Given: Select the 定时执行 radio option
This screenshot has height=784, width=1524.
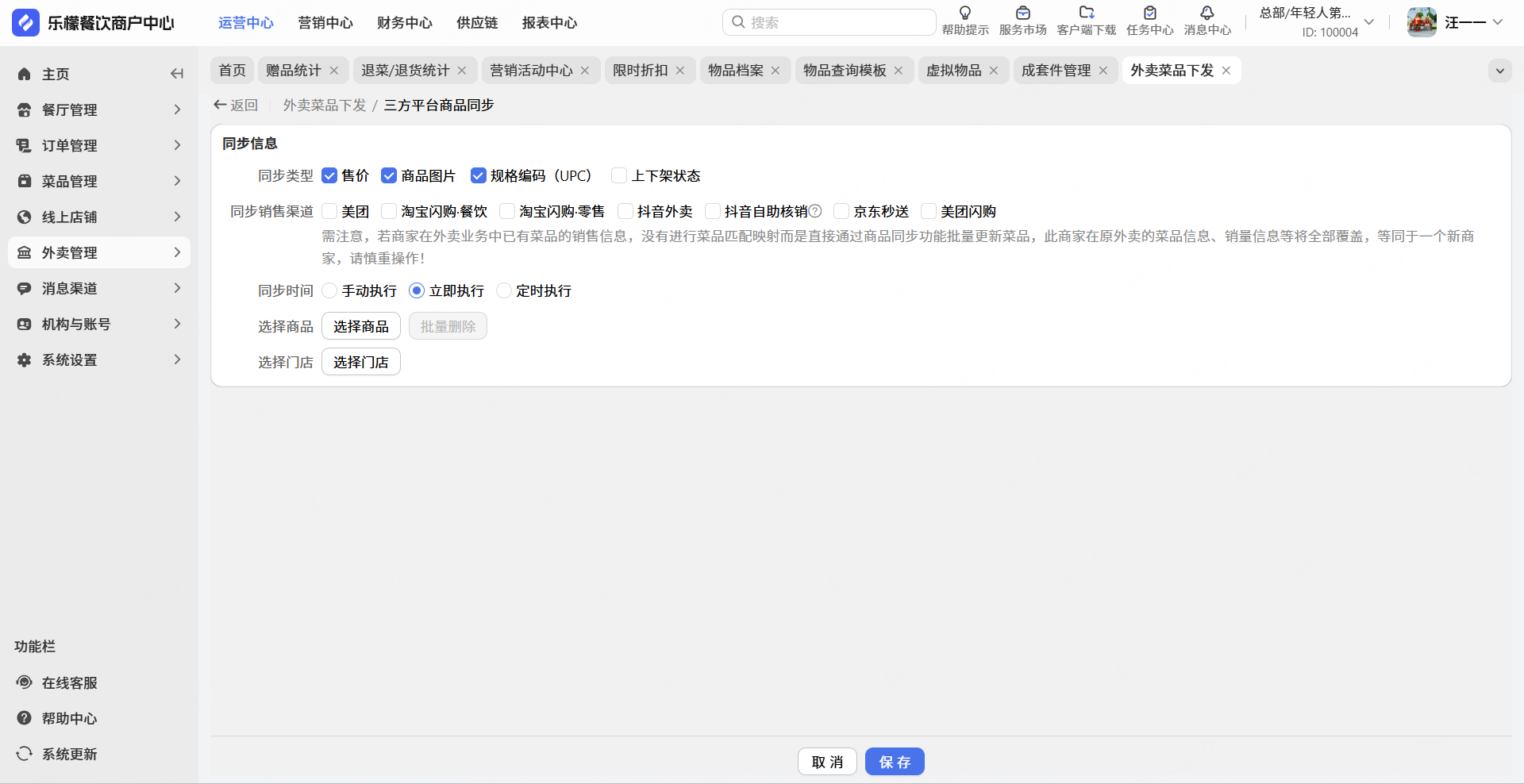Looking at the screenshot, I should [504, 290].
